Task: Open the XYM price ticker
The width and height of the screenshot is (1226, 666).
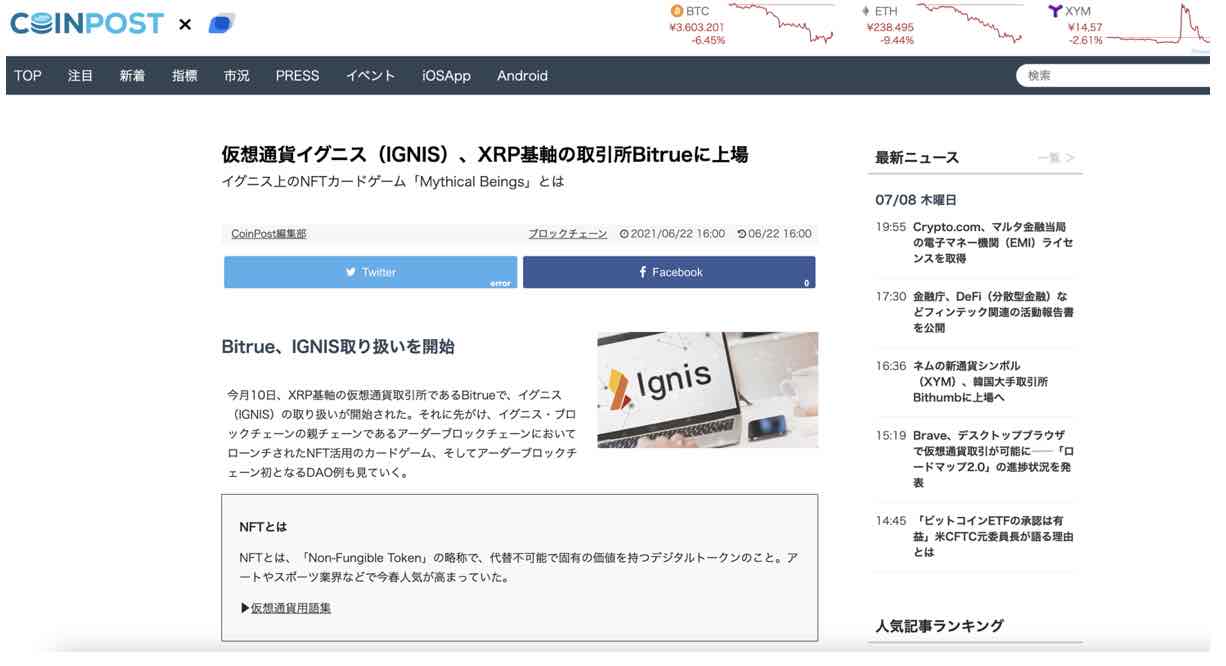Action: coord(1076,26)
